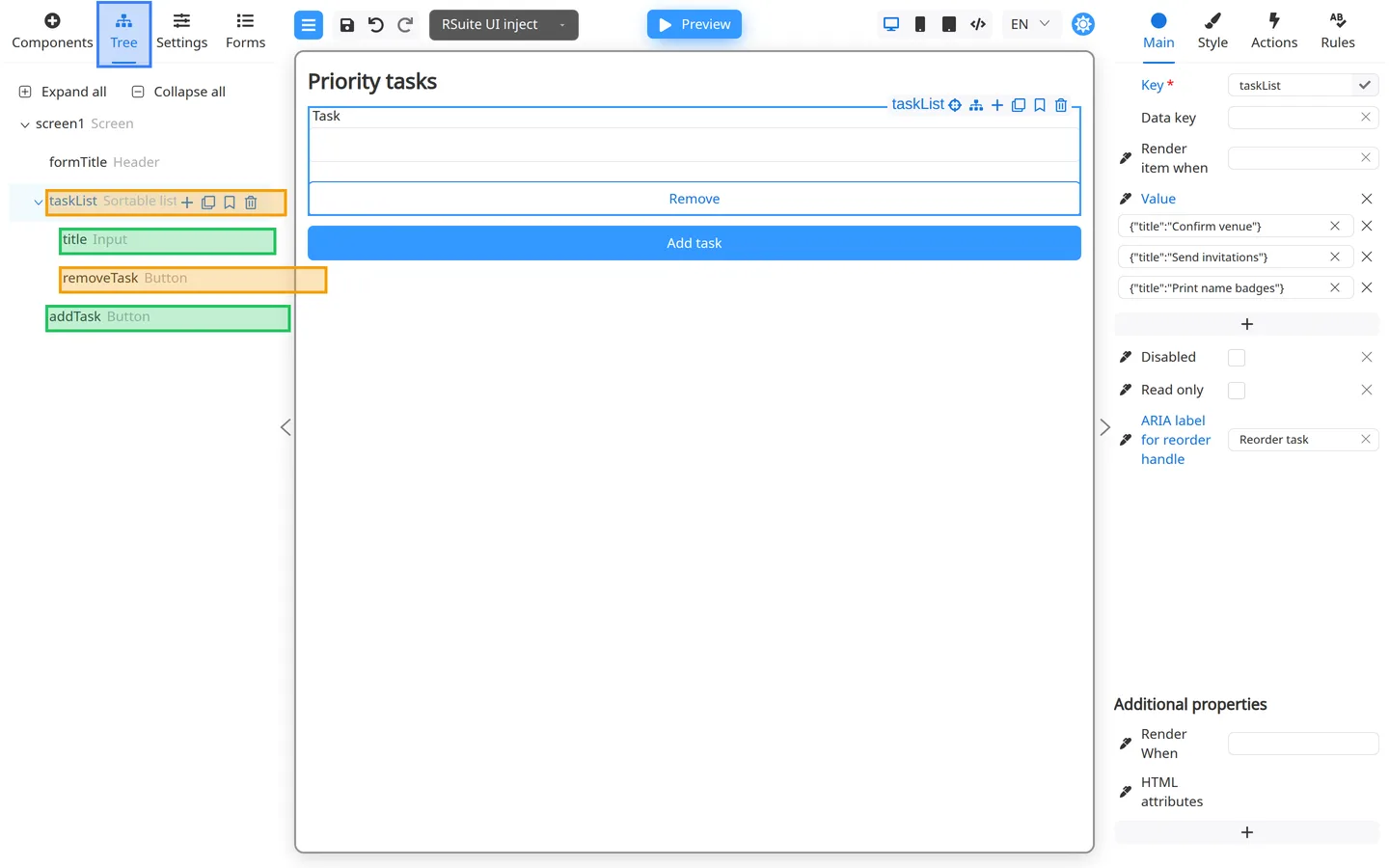Viewport: 1389px width, 868px height.
Task: Collapse the left side panel
Action: pos(286,427)
